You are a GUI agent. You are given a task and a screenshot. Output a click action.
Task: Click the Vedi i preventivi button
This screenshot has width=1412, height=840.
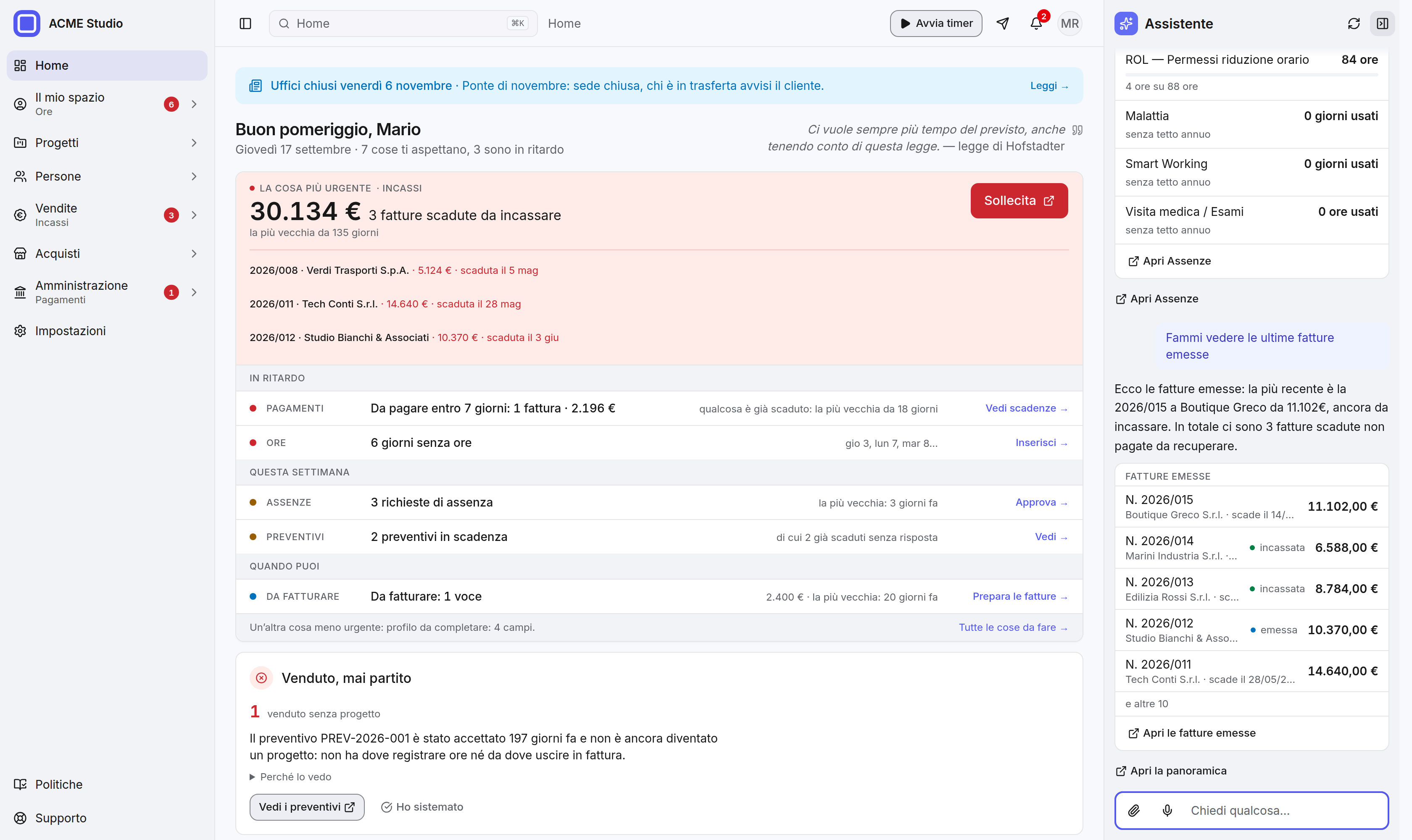coord(306,806)
